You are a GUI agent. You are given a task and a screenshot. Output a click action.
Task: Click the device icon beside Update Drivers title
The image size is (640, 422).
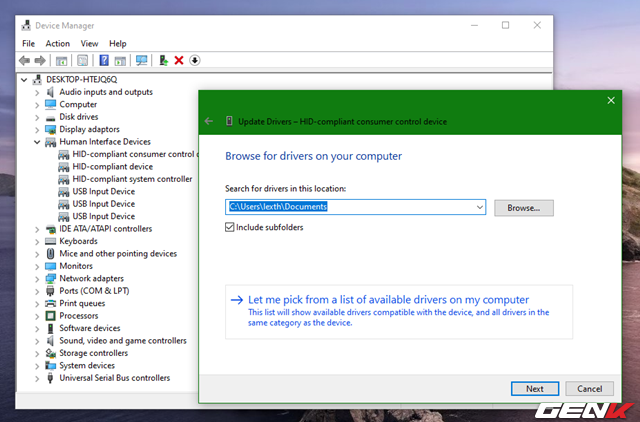pos(229,121)
